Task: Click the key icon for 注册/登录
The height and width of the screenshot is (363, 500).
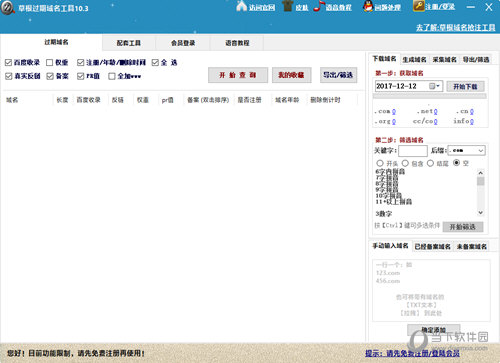Action: pos(418,6)
